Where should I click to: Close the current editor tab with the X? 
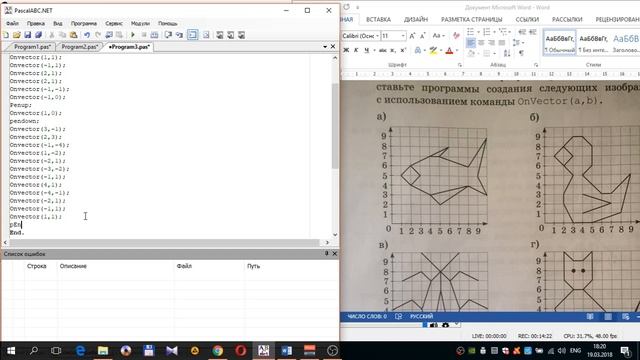pyautogui.click(x=333, y=47)
